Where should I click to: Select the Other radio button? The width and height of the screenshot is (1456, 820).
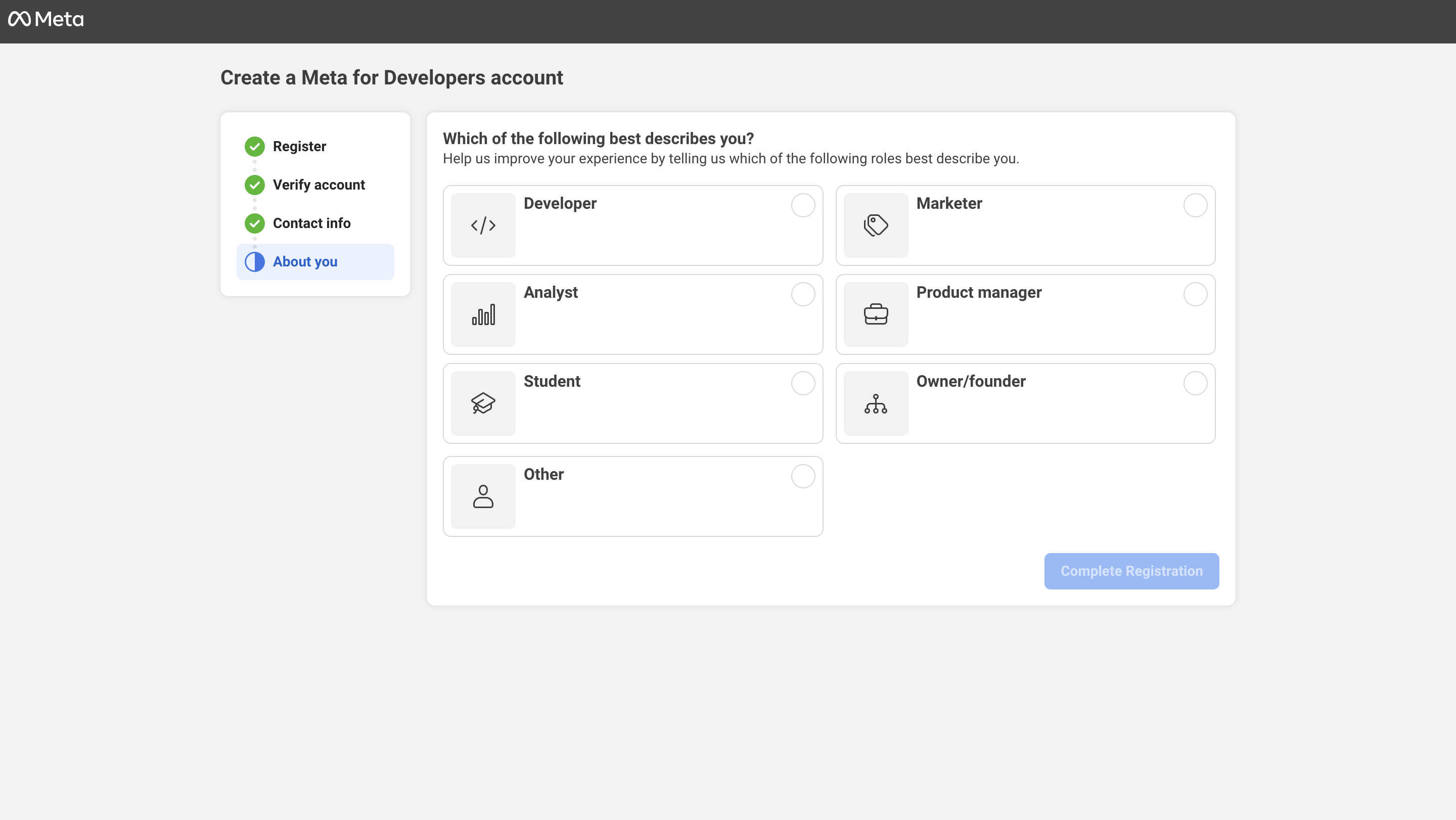click(803, 476)
